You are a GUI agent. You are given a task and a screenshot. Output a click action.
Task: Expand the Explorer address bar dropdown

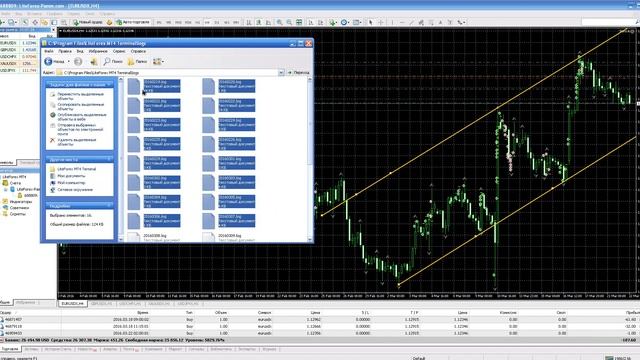[x=281, y=73]
